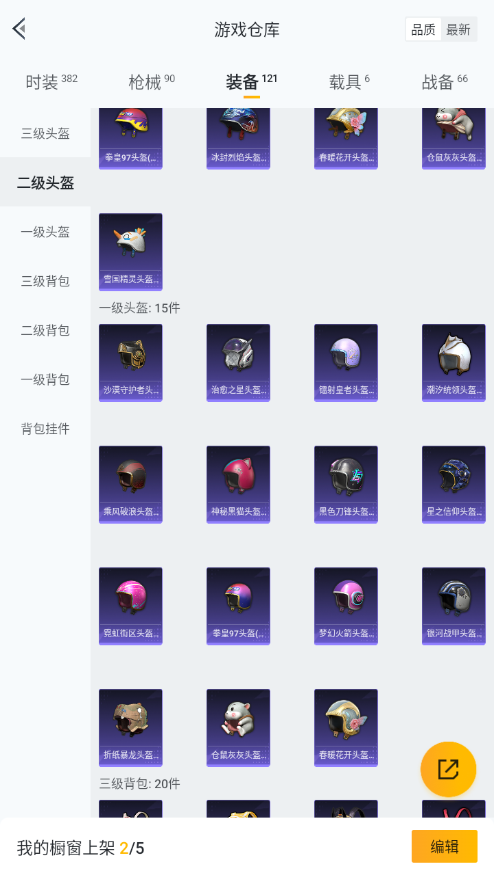
Task: Select the 神秘黑猫头盔 pink cat helmet
Action: point(238,484)
